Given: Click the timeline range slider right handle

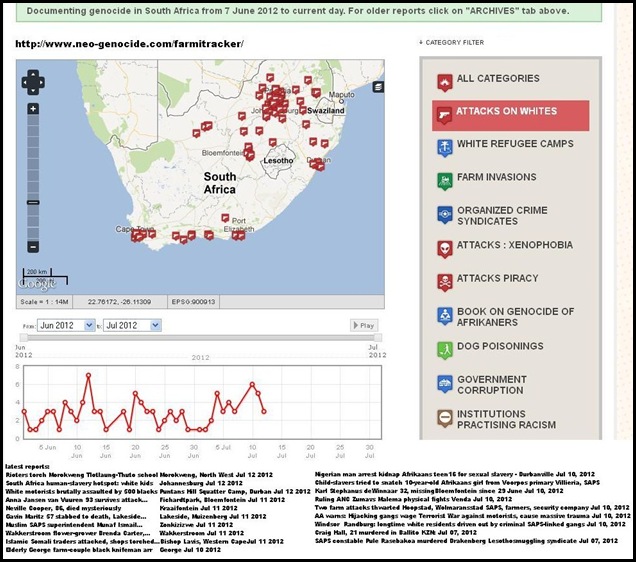Looking at the screenshot, I should point(378,337).
